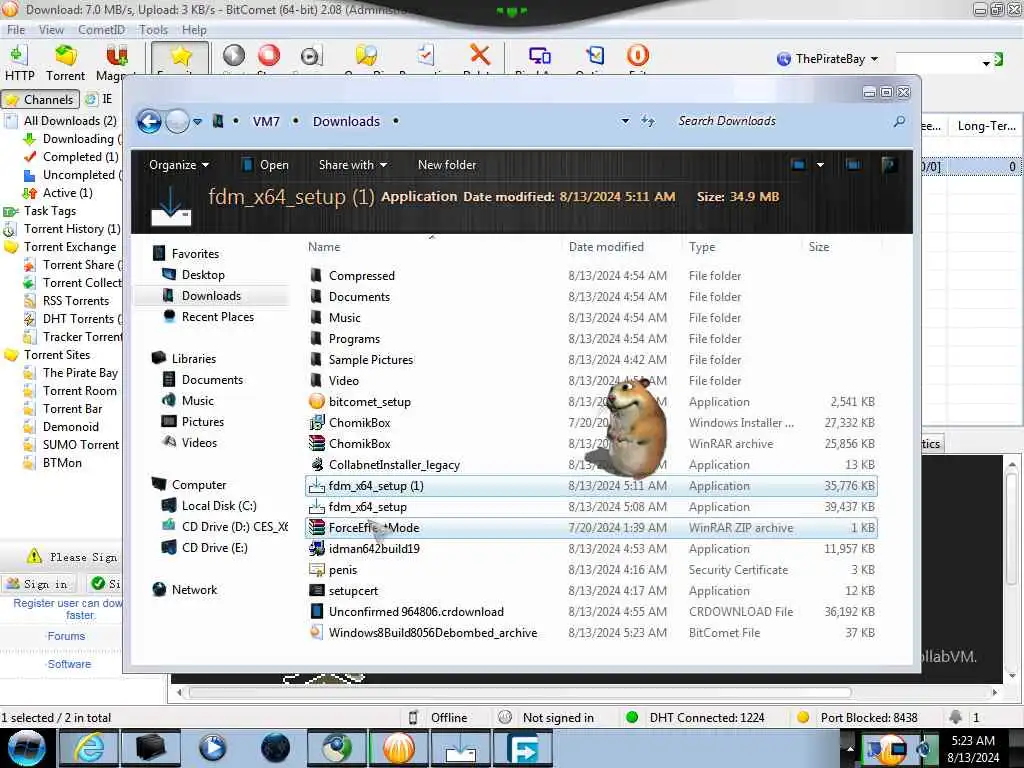Screen dimensions: 1024x768
Task: Select Desktop under Favorites
Action: [203, 275]
